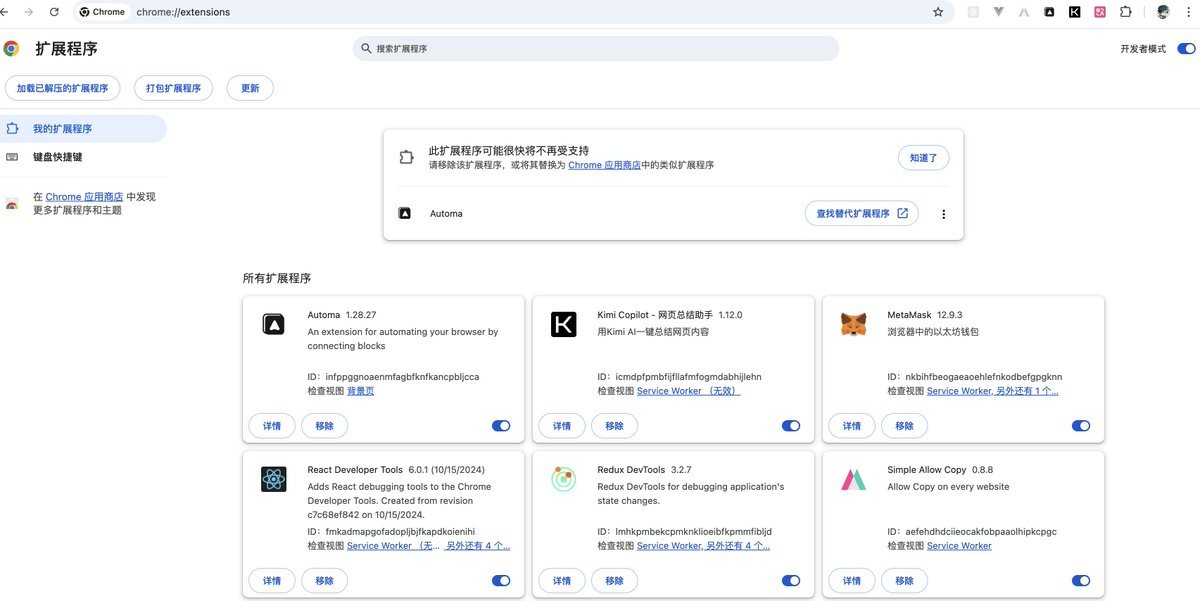Image resolution: width=1200 pixels, height=601 pixels.
Task: Click the greyed Vue devtools icon in the toolbar
Action: pos(999,12)
